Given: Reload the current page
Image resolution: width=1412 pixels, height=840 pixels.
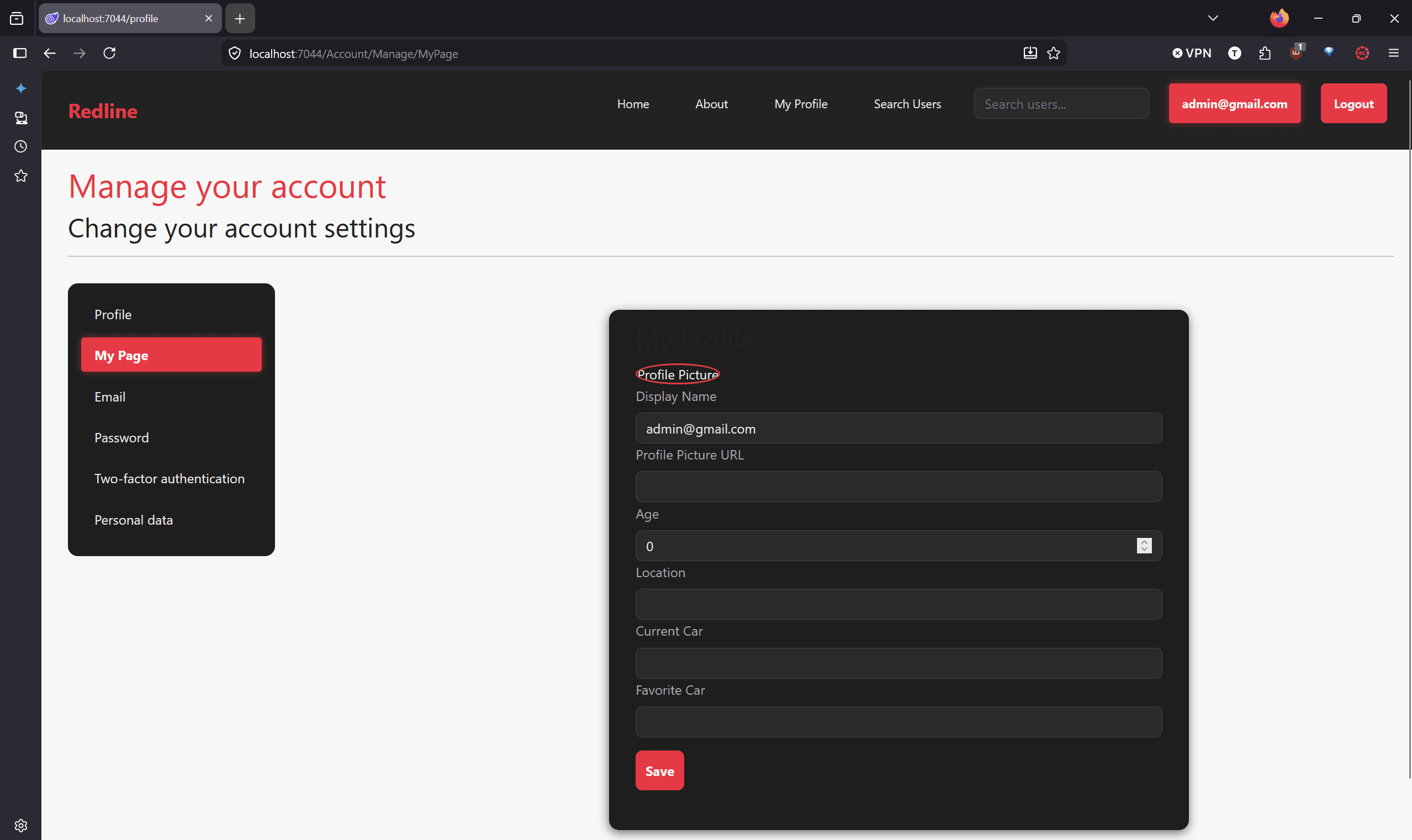Looking at the screenshot, I should point(109,53).
